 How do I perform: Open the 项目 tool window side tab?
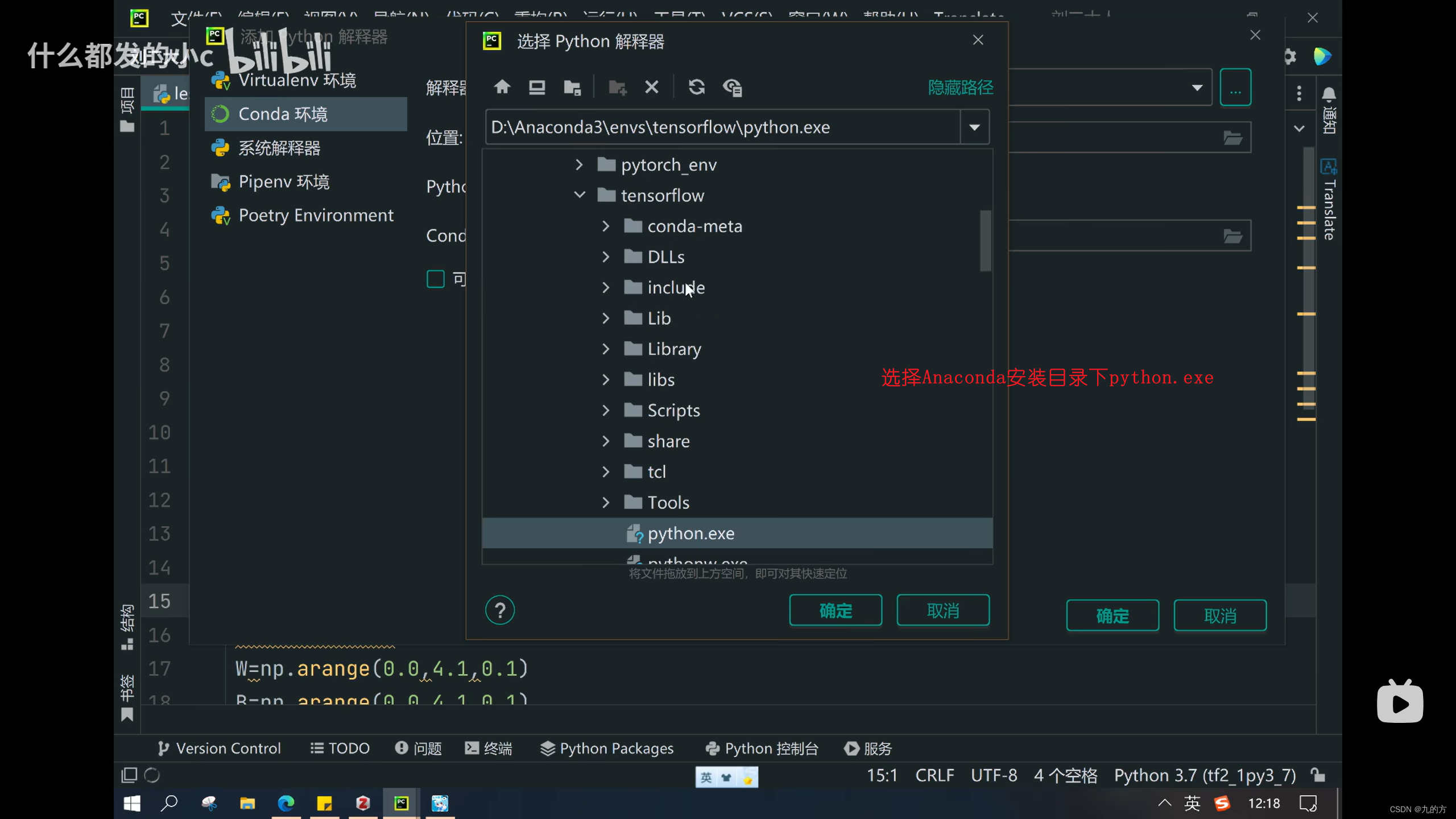point(127,110)
